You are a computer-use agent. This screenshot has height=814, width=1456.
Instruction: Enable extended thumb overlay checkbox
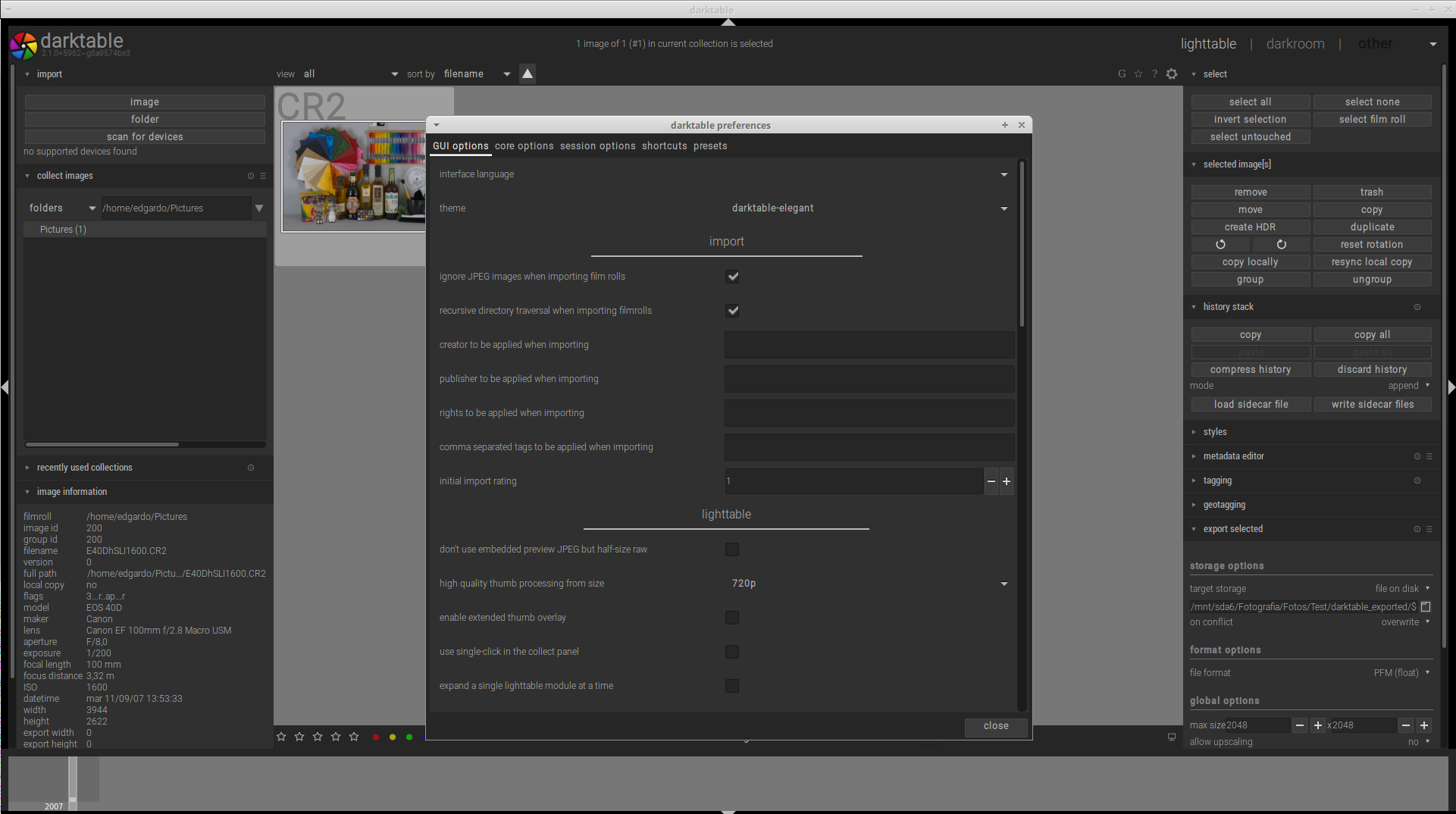pyautogui.click(x=732, y=618)
